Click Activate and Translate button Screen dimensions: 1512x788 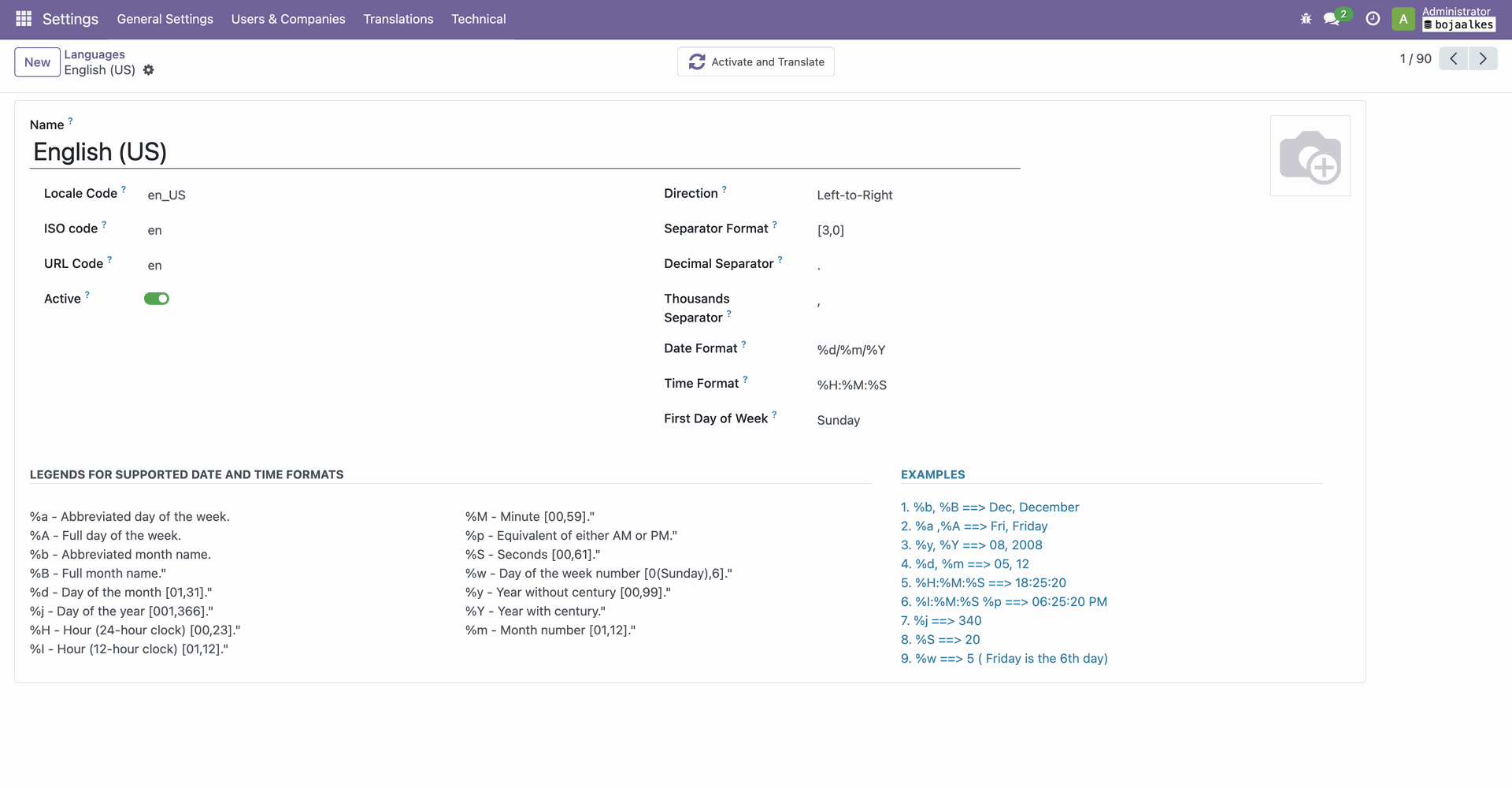pyautogui.click(x=756, y=62)
